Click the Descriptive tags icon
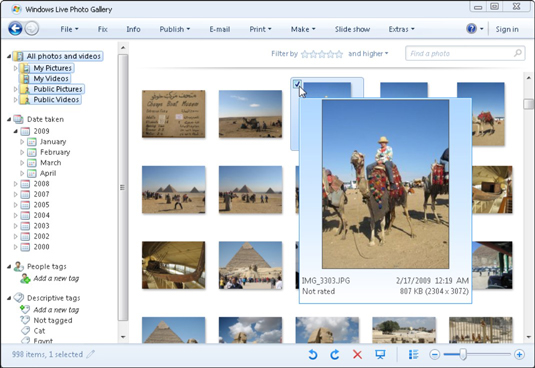Viewport: 535px width, 368px height. coord(18,298)
